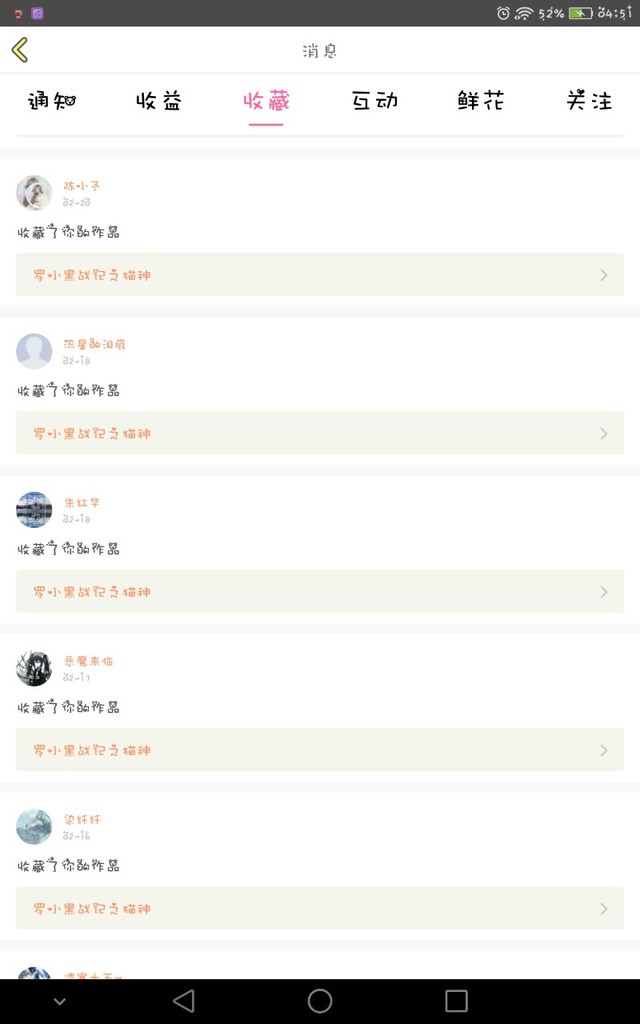Image resolution: width=640 pixels, height=1024 pixels.
Task: Switch to the 收益 tab
Action: 159,101
